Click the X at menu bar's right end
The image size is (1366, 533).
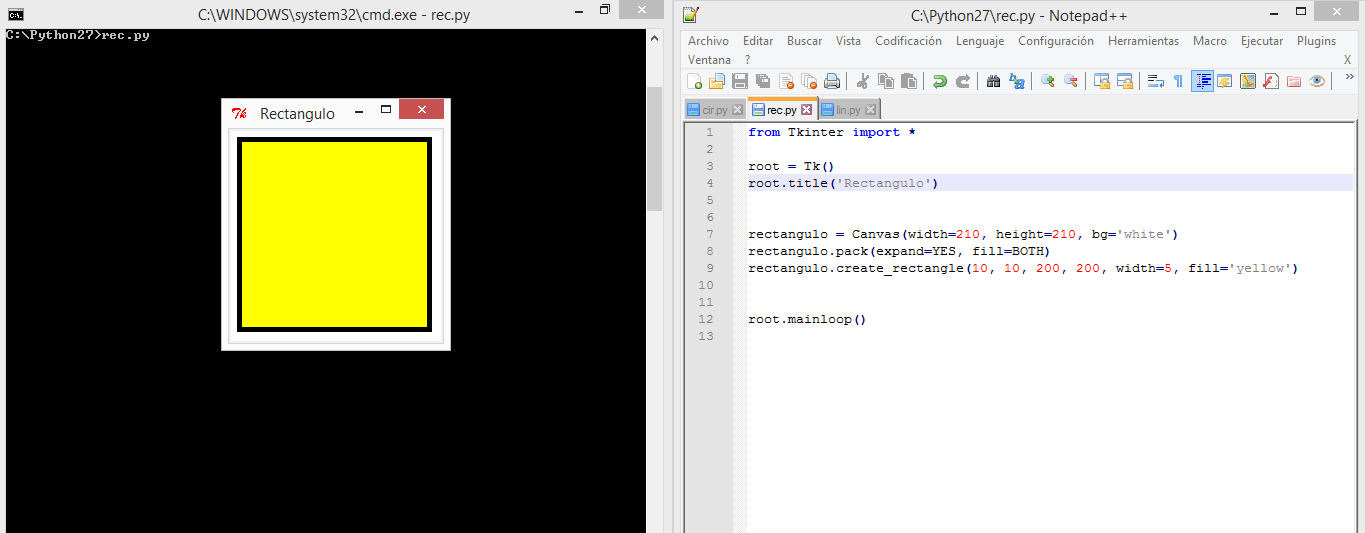[x=1347, y=60]
